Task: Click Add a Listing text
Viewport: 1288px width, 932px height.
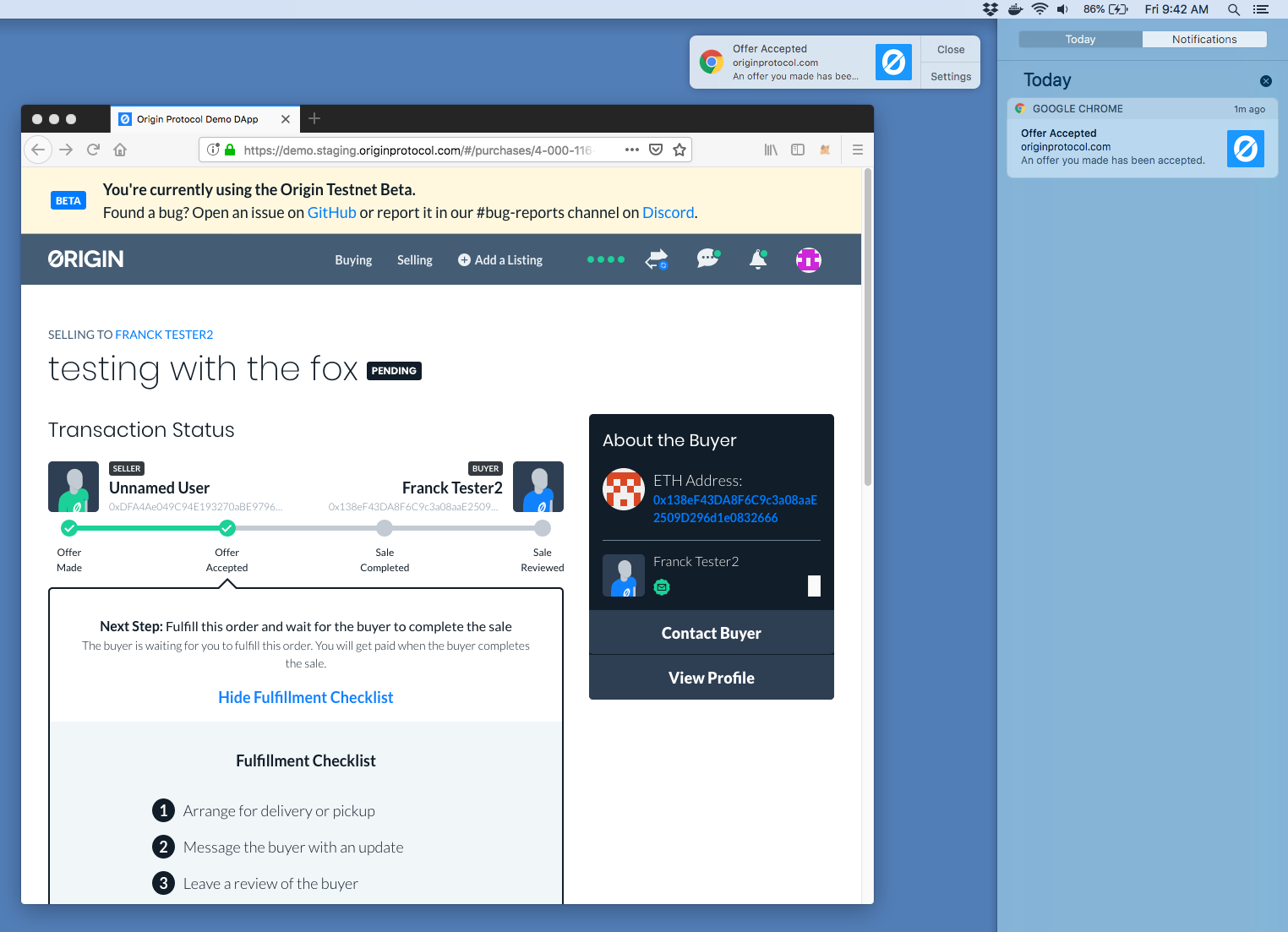Action: click(509, 260)
